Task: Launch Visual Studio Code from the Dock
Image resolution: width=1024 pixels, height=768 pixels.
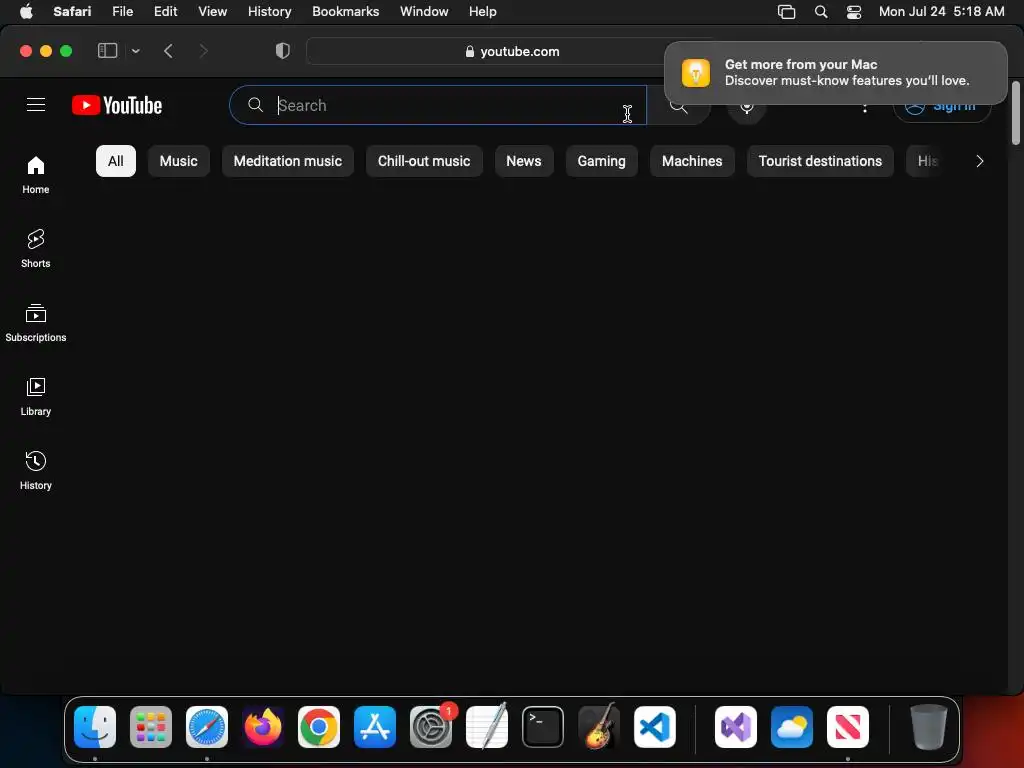Action: pyautogui.click(x=654, y=726)
